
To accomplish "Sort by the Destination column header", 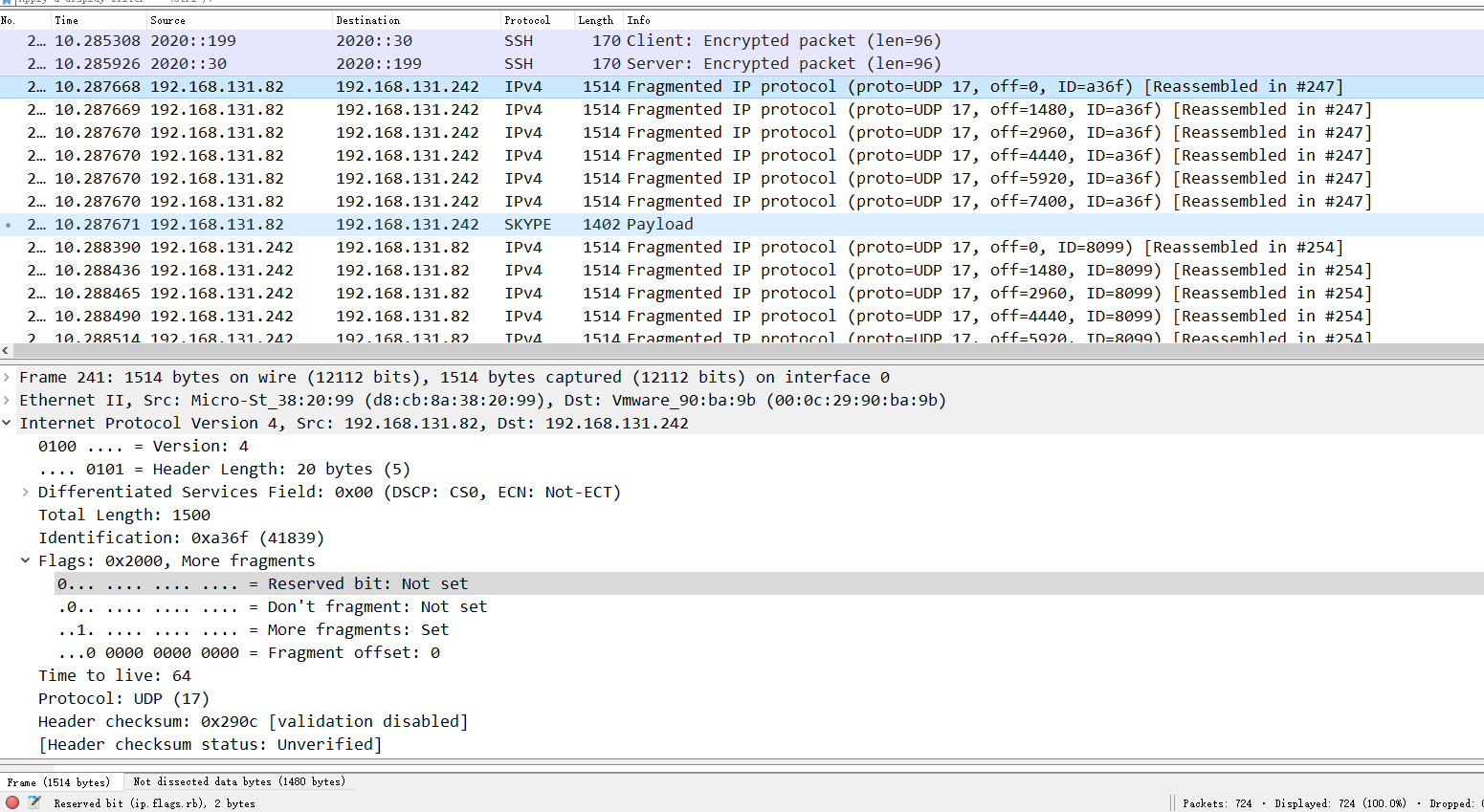I will (x=417, y=20).
